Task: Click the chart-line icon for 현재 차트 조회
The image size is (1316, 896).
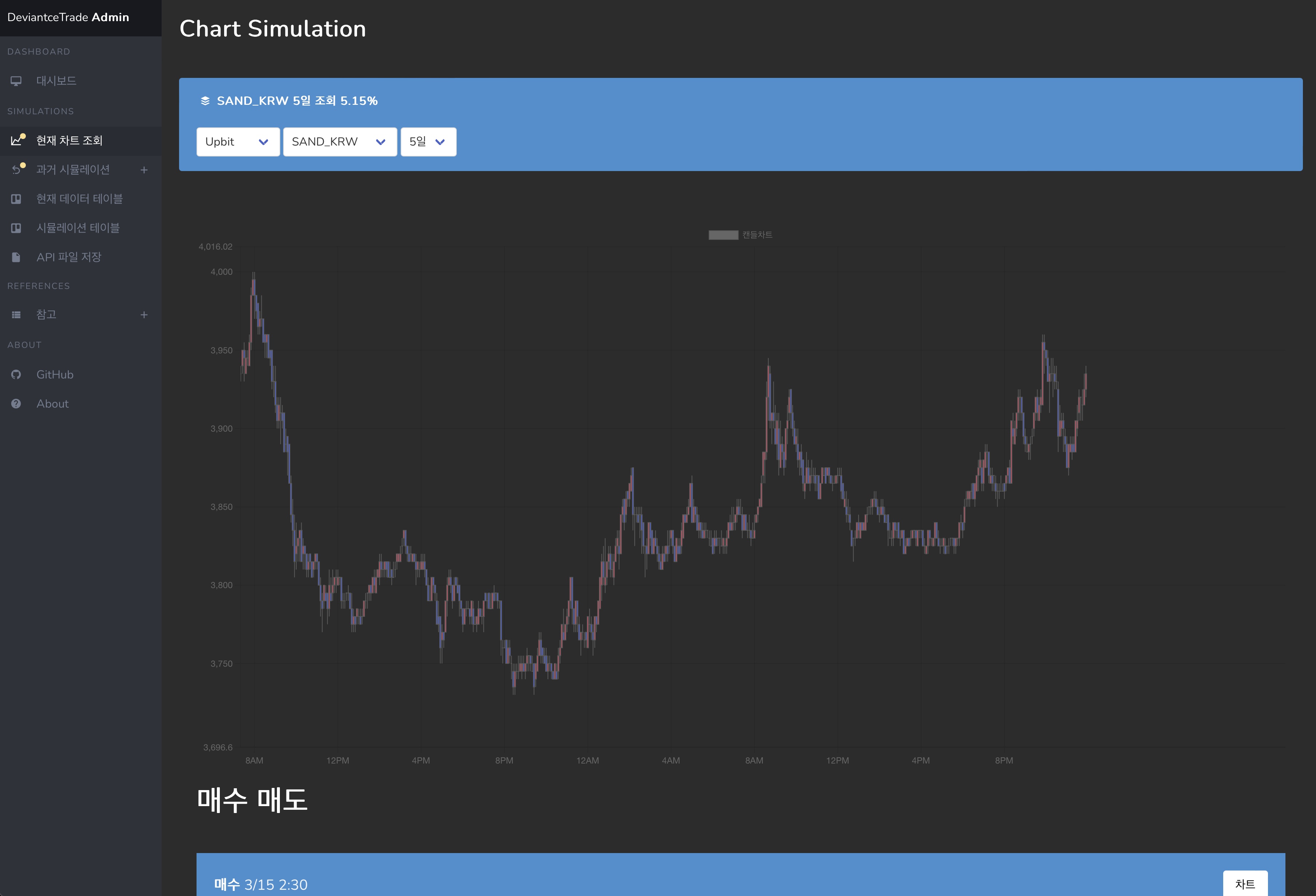Action: 16,140
